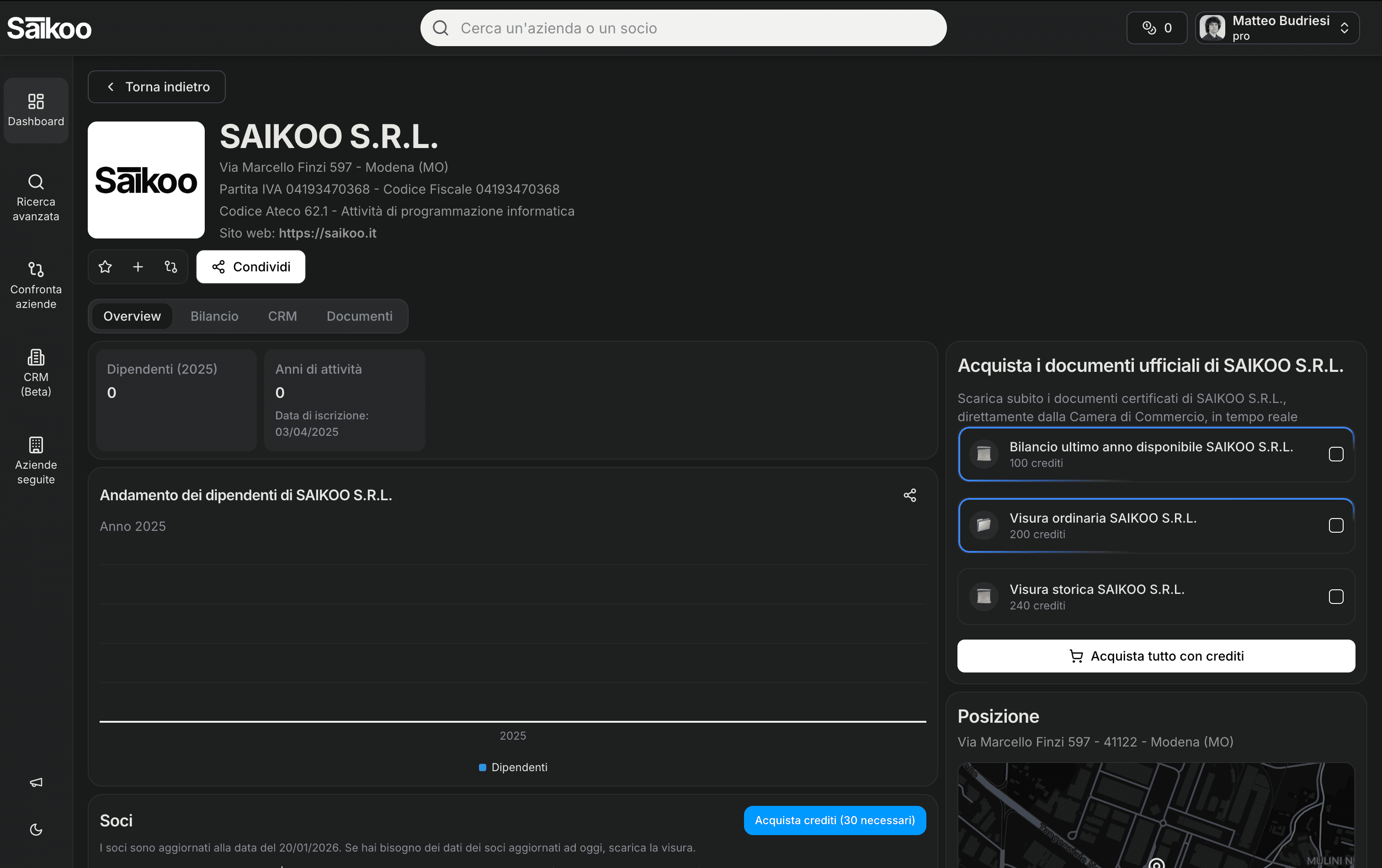Click the 200 crediti price label
Screen dimensions: 1382x868
(1038, 535)
